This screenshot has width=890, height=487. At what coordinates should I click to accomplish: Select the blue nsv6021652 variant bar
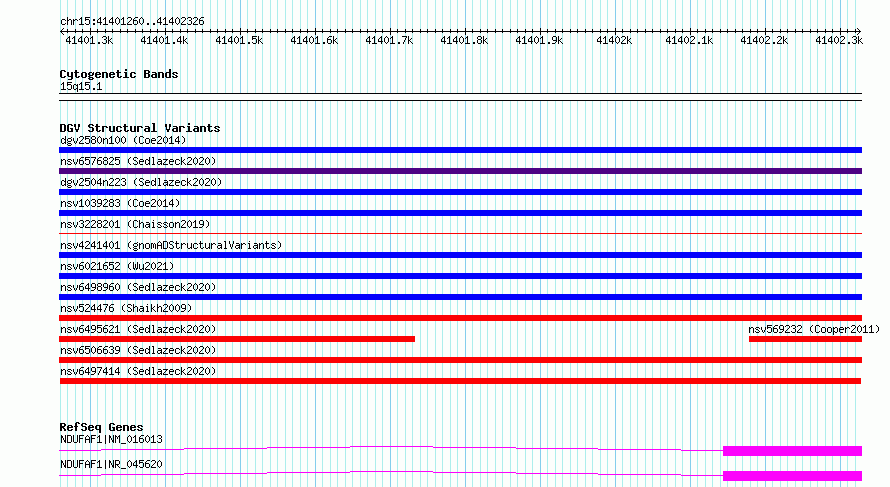point(460,276)
